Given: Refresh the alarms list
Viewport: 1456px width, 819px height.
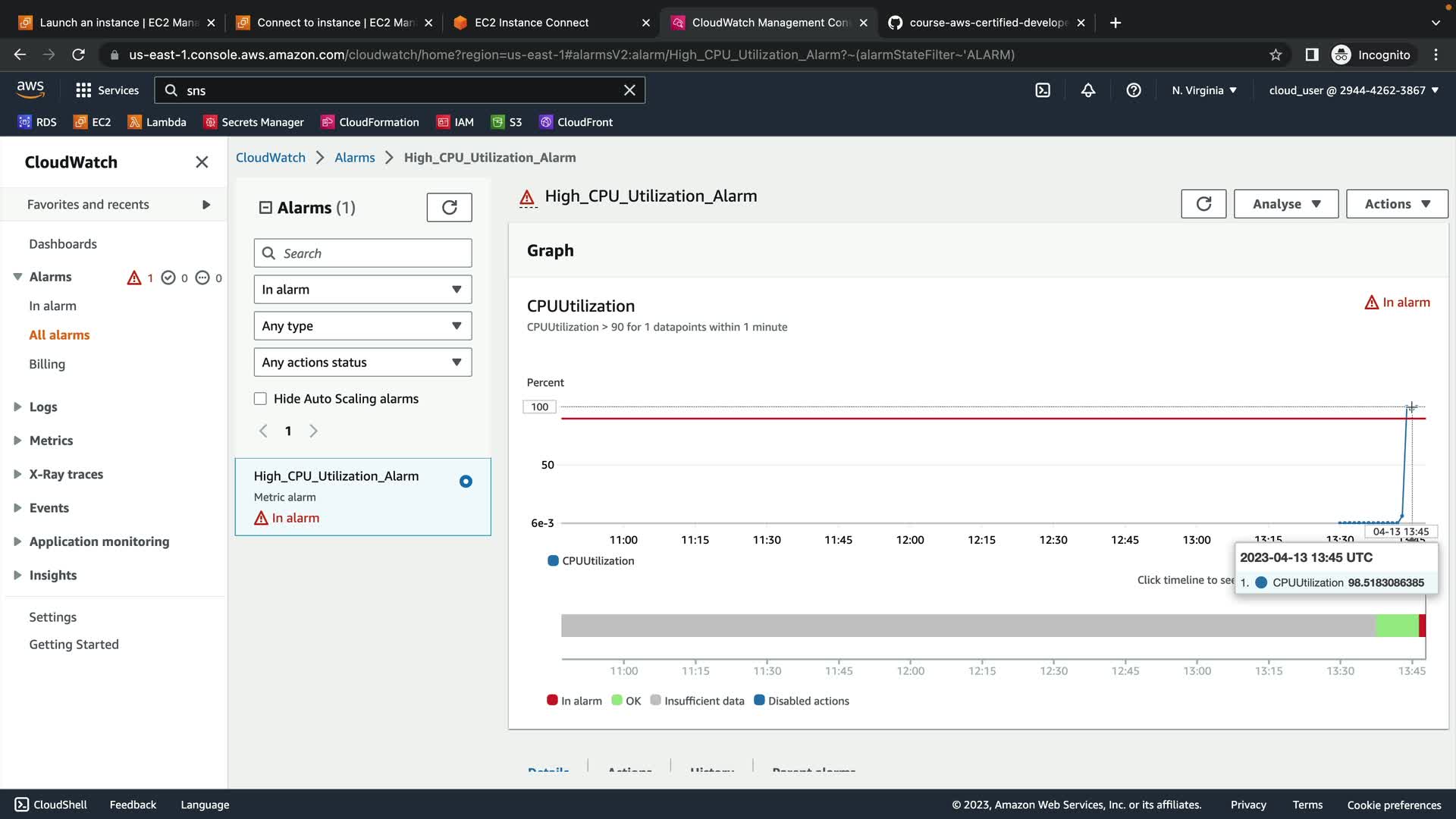Looking at the screenshot, I should (x=449, y=207).
